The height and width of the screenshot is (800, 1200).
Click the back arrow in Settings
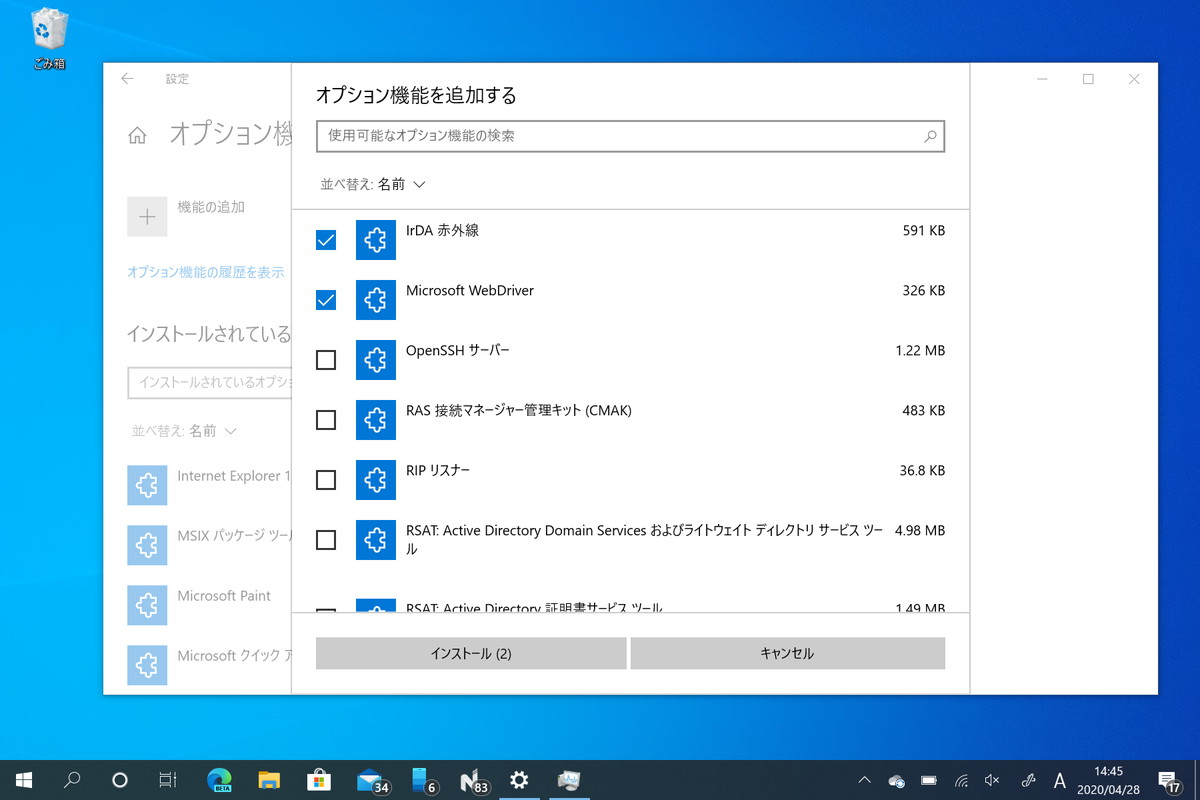(x=127, y=78)
